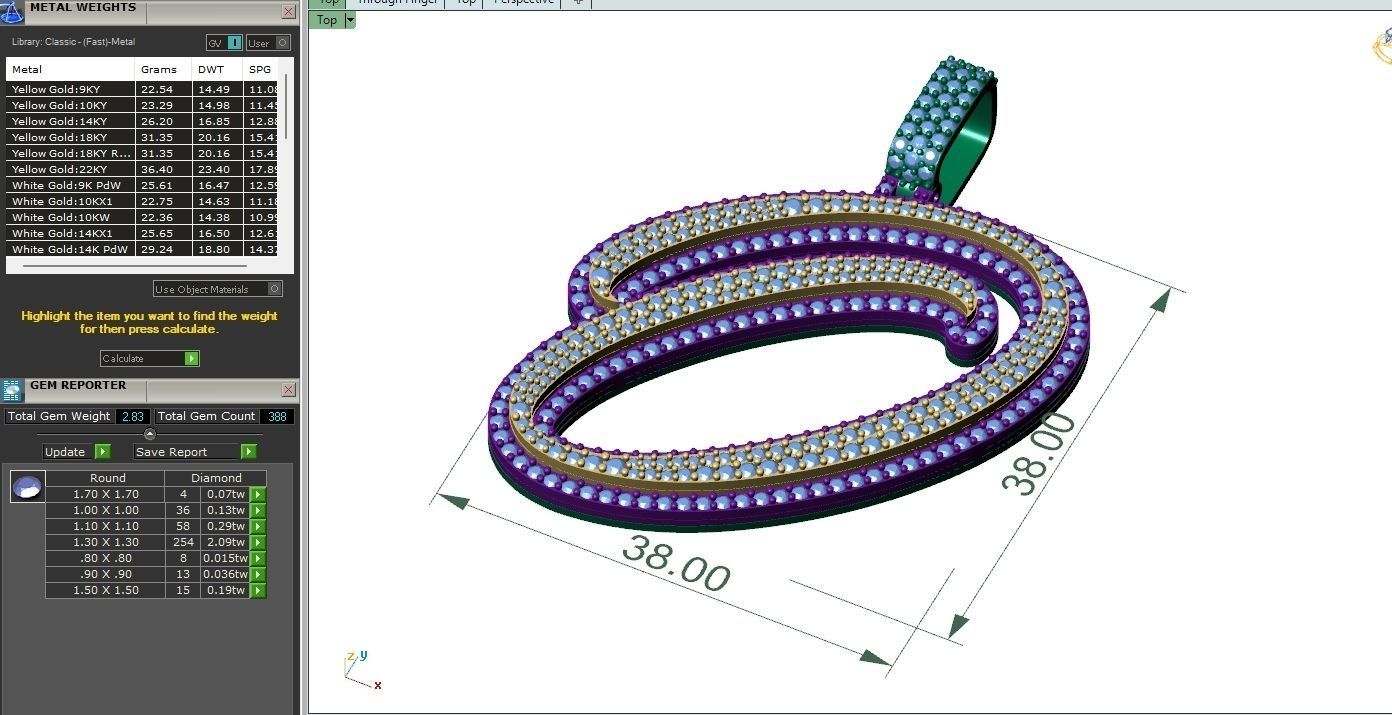1392x715 pixels.
Task: Click the green arrow next to Save Report
Action: click(x=249, y=452)
